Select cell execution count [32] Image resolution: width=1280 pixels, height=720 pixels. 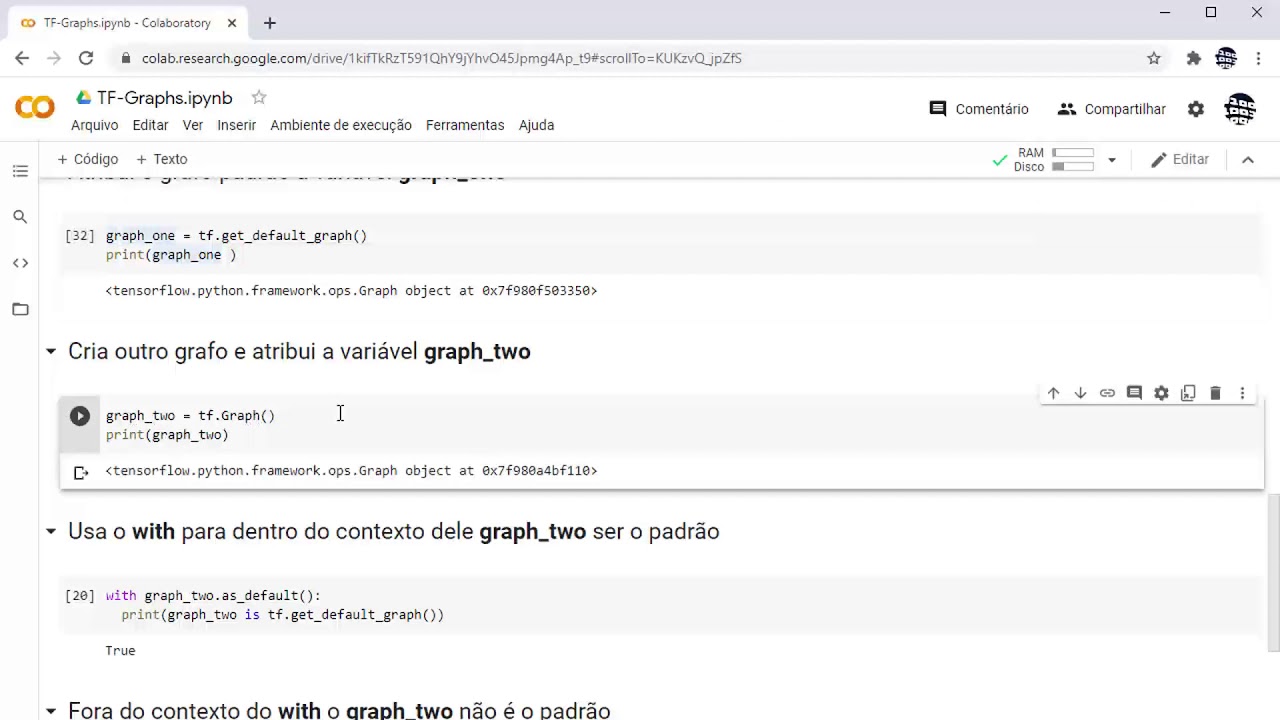(80, 235)
